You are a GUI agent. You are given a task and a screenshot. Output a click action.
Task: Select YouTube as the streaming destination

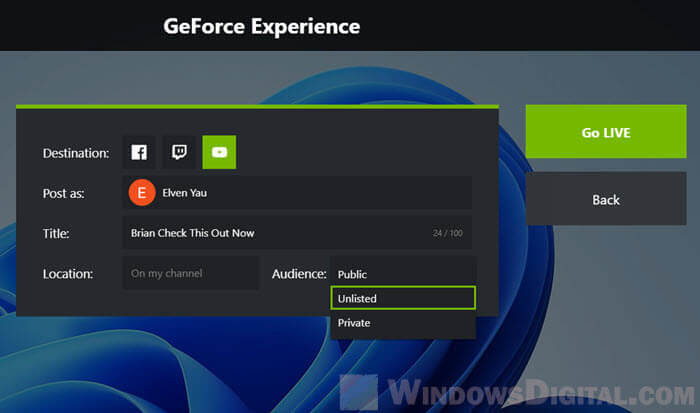point(219,152)
